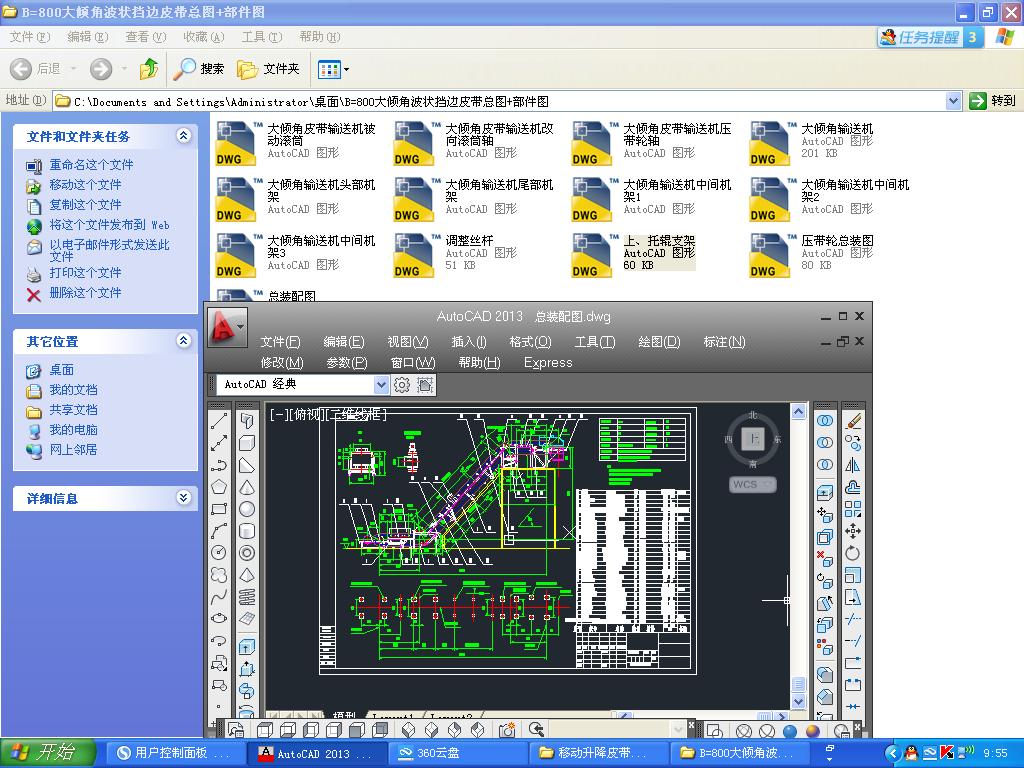Open the AutoCAD application menu button
Screen dimensions: 1024x768
tap(226, 327)
